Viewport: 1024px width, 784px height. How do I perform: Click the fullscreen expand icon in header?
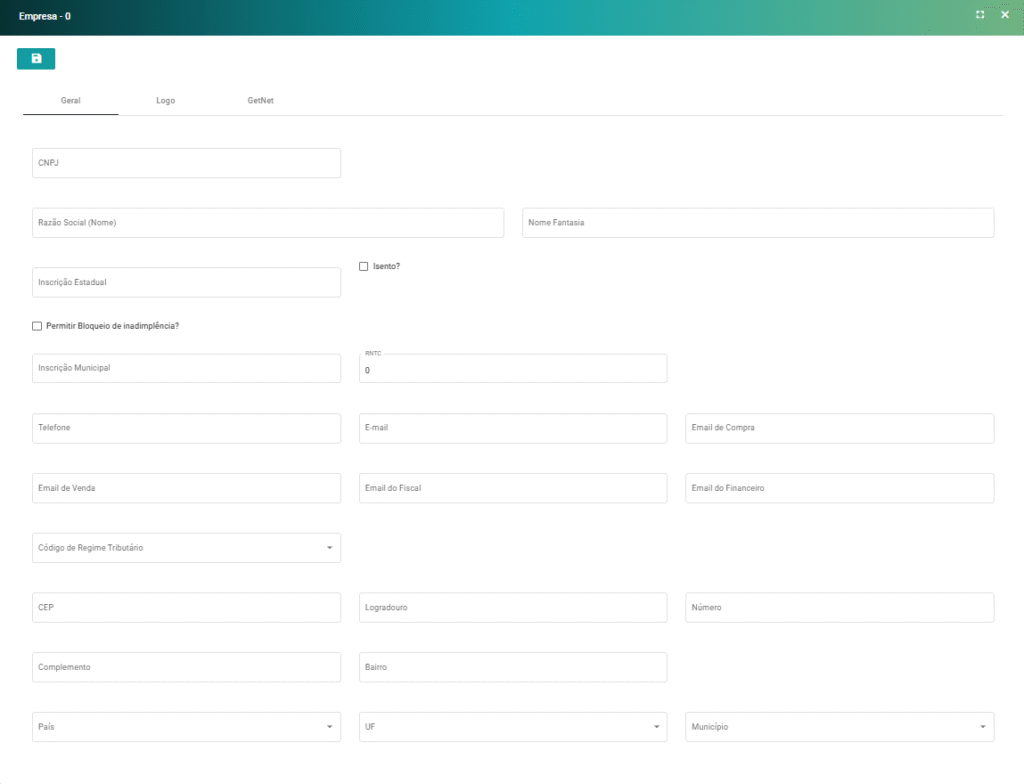click(980, 15)
